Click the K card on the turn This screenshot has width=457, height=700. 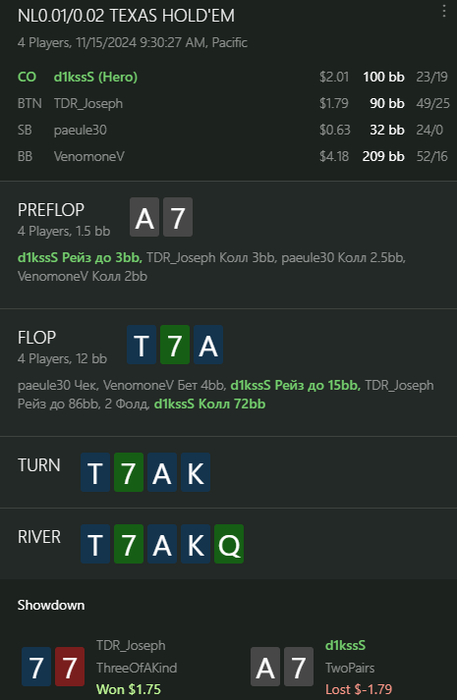tap(195, 472)
